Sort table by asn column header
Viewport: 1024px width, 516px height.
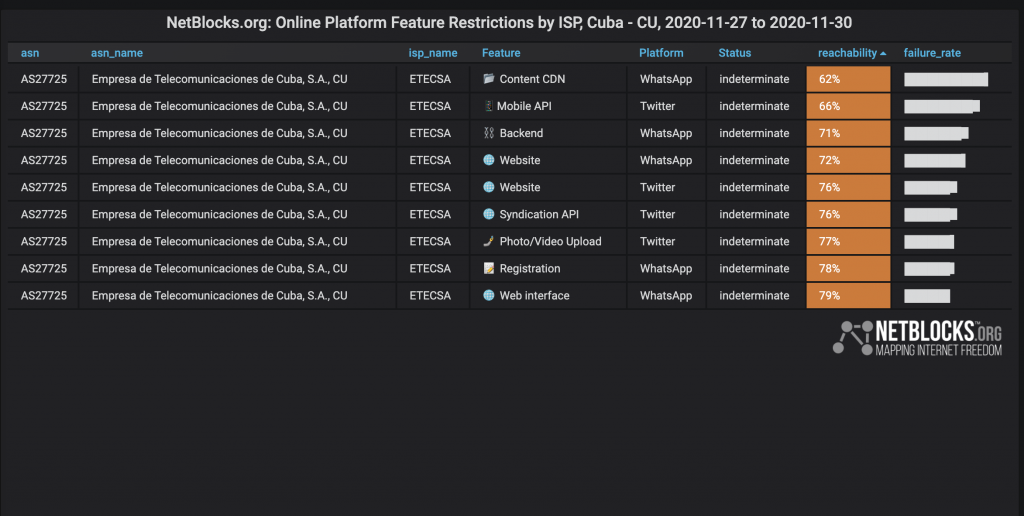[30, 53]
